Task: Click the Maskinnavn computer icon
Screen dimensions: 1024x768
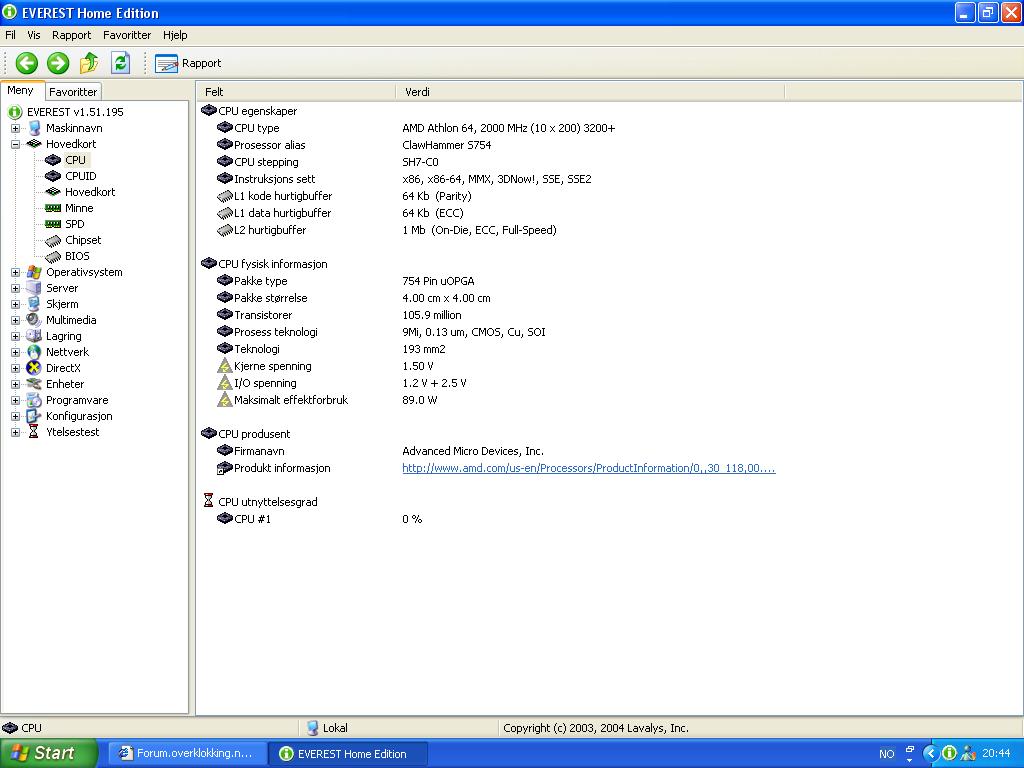Action: pos(34,128)
